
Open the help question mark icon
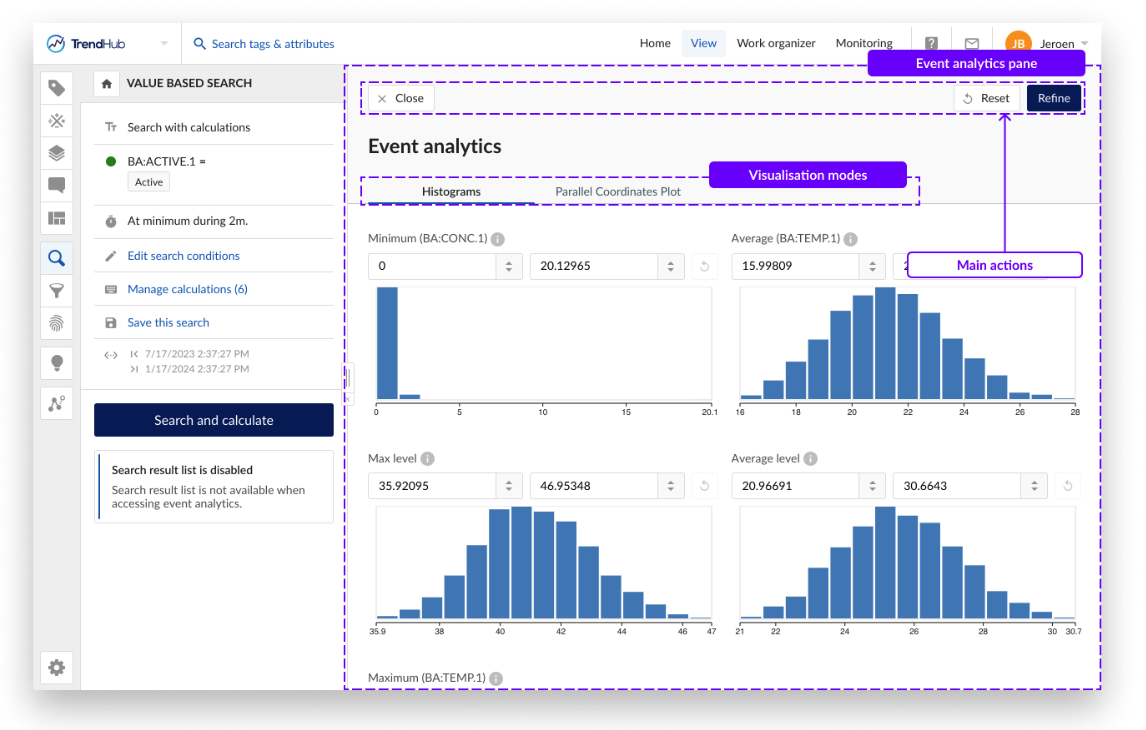tap(931, 44)
